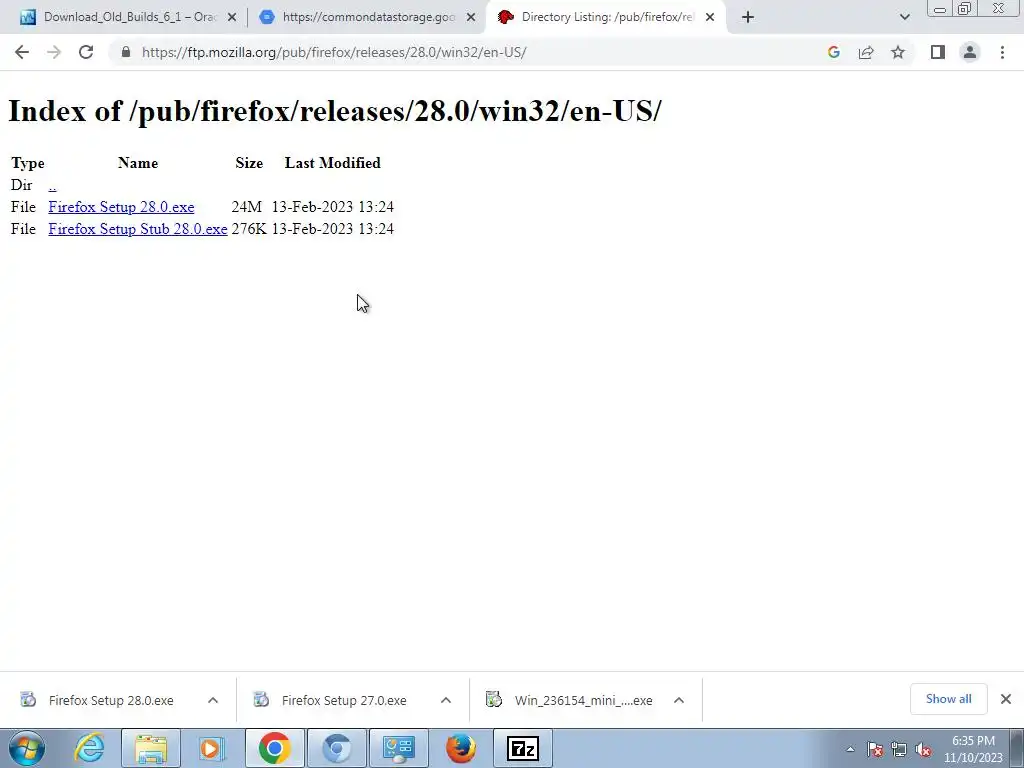Image resolution: width=1024 pixels, height=768 pixels.
Task: Click the Type column header
Action: tap(27, 163)
